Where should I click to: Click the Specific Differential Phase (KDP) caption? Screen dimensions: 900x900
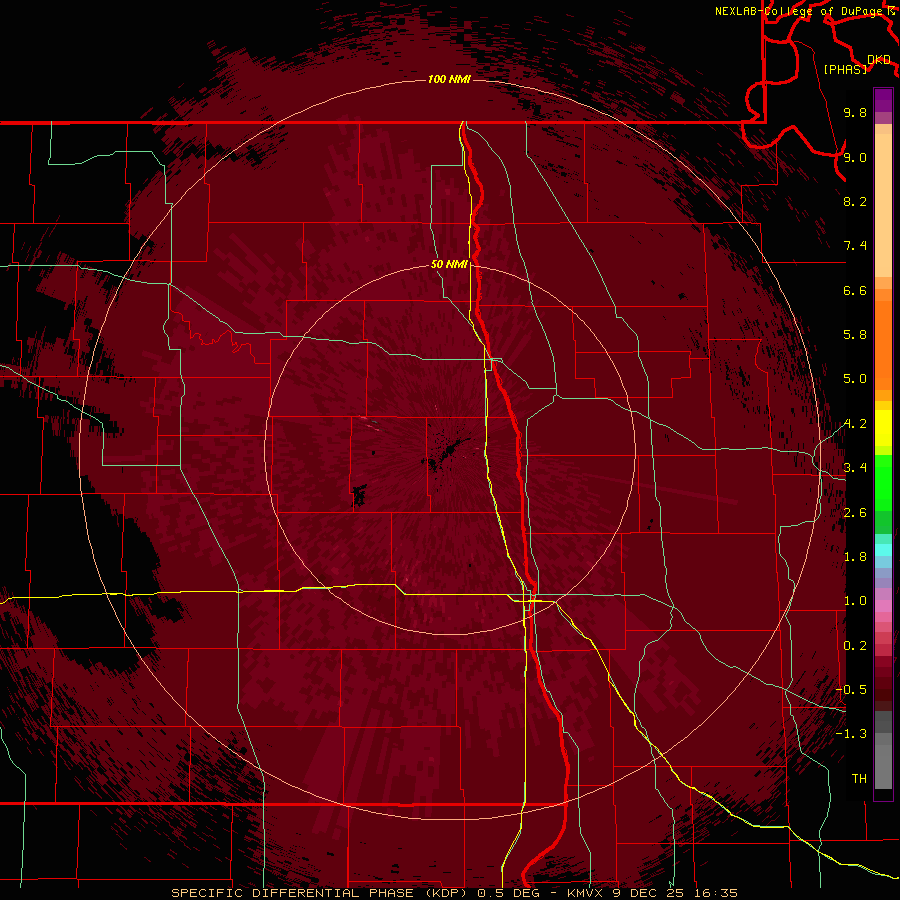[319, 893]
